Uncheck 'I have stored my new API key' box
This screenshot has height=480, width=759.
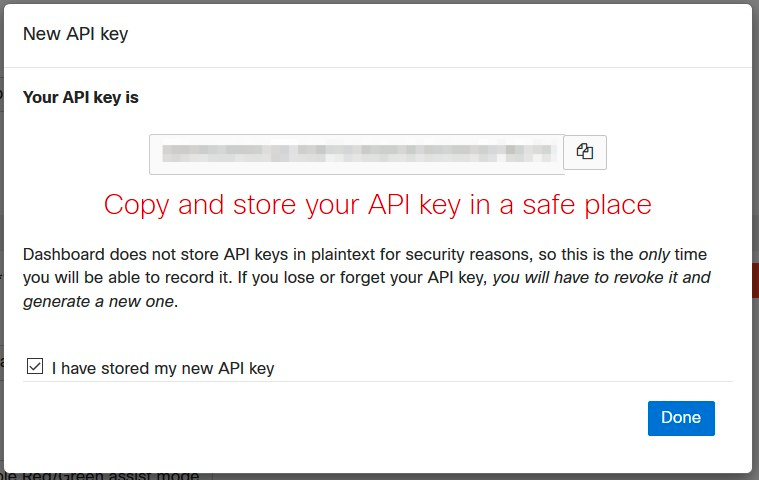point(35,366)
